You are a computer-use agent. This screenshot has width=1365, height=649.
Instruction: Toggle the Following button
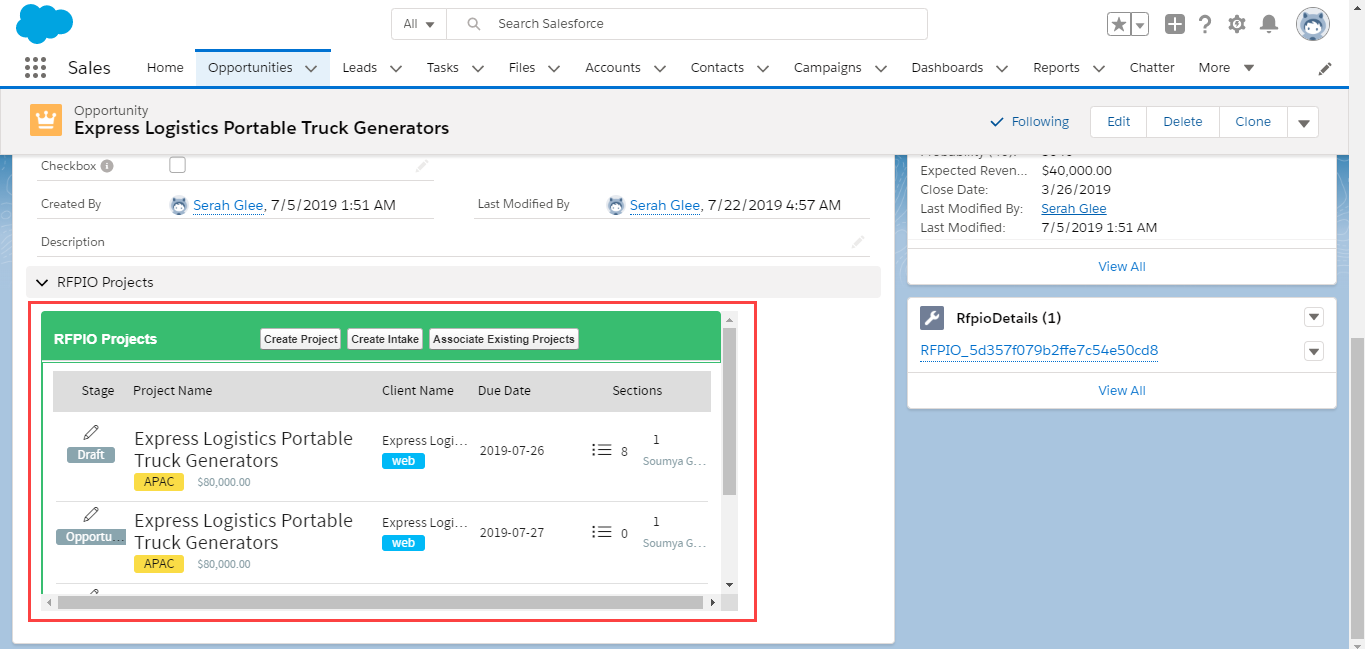click(x=1029, y=122)
